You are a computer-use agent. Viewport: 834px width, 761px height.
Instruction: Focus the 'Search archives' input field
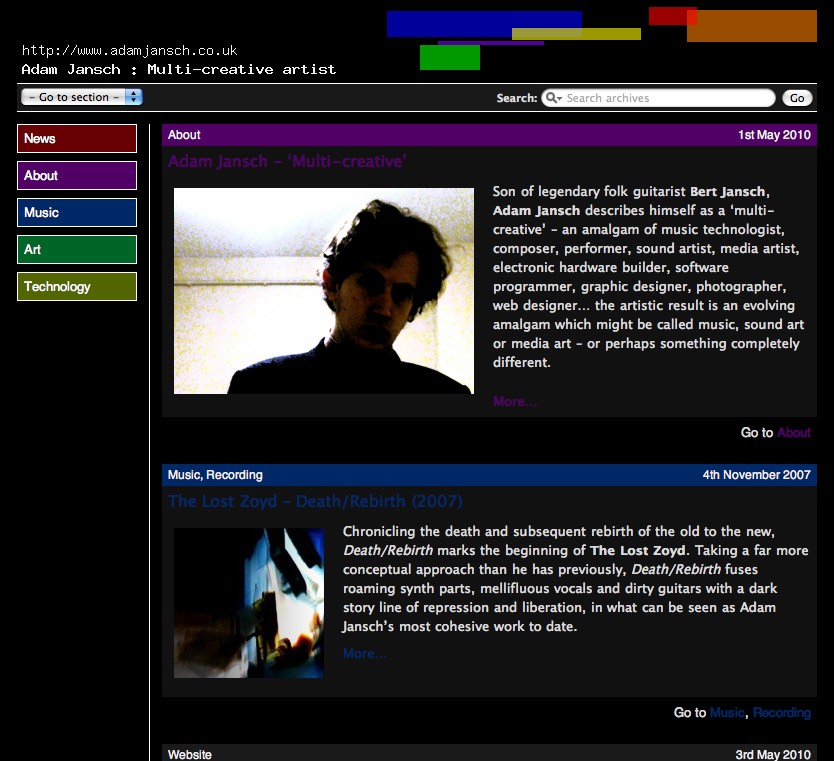658,98
